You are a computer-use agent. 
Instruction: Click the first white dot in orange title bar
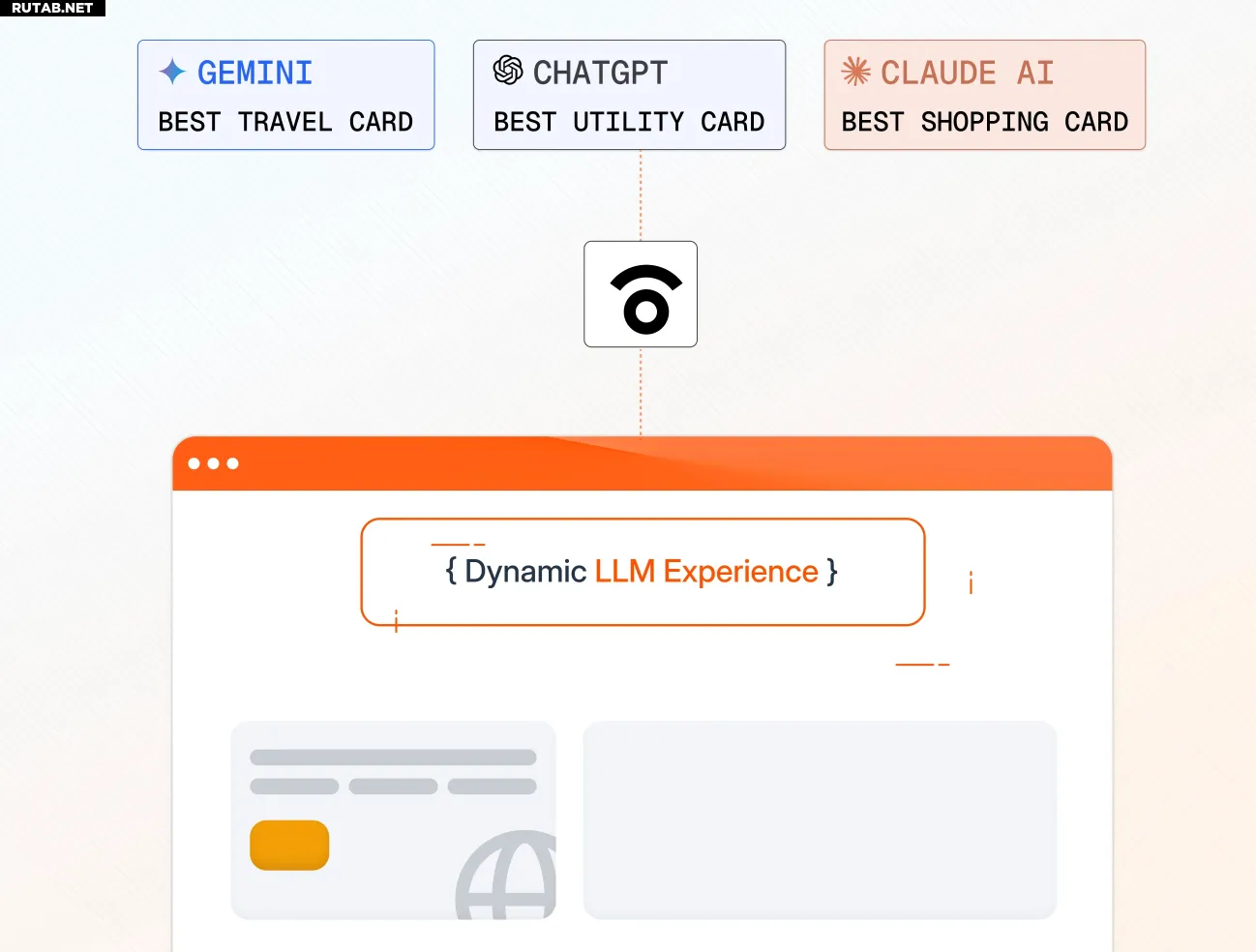(x=194, y=463)
